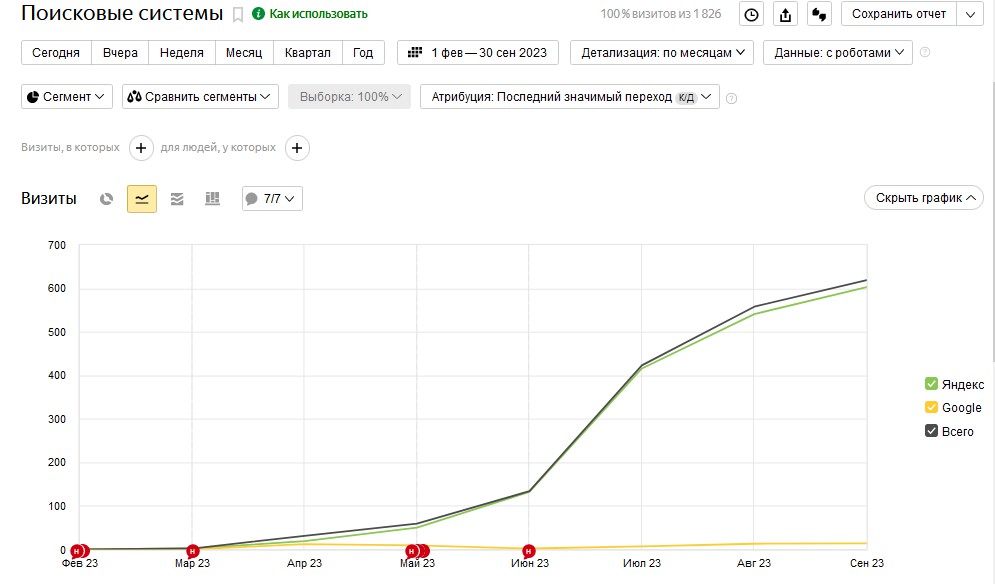Image resolution: width=995 pixels, height=584 pixels.
Task: Click the 100% визитов из 1 826 text
Action: click(661, 14)
